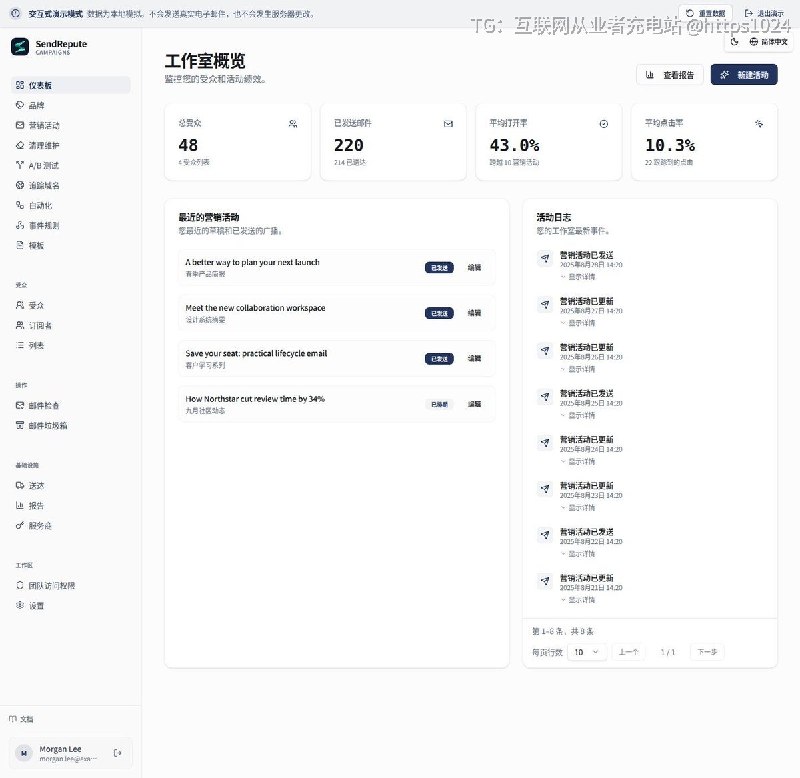Click the check-circle icon on 平均打开率 card
Screen dimensions: 800x778
click(604, 123)
